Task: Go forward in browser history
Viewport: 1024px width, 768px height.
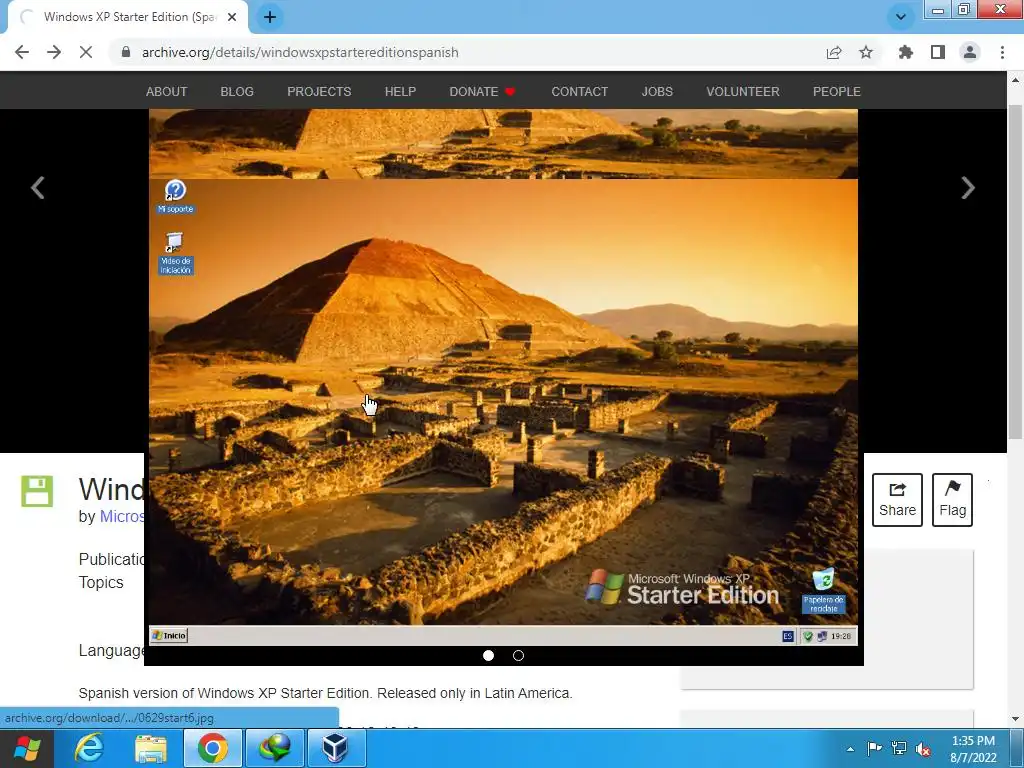Action: click(x=54, y=52)
